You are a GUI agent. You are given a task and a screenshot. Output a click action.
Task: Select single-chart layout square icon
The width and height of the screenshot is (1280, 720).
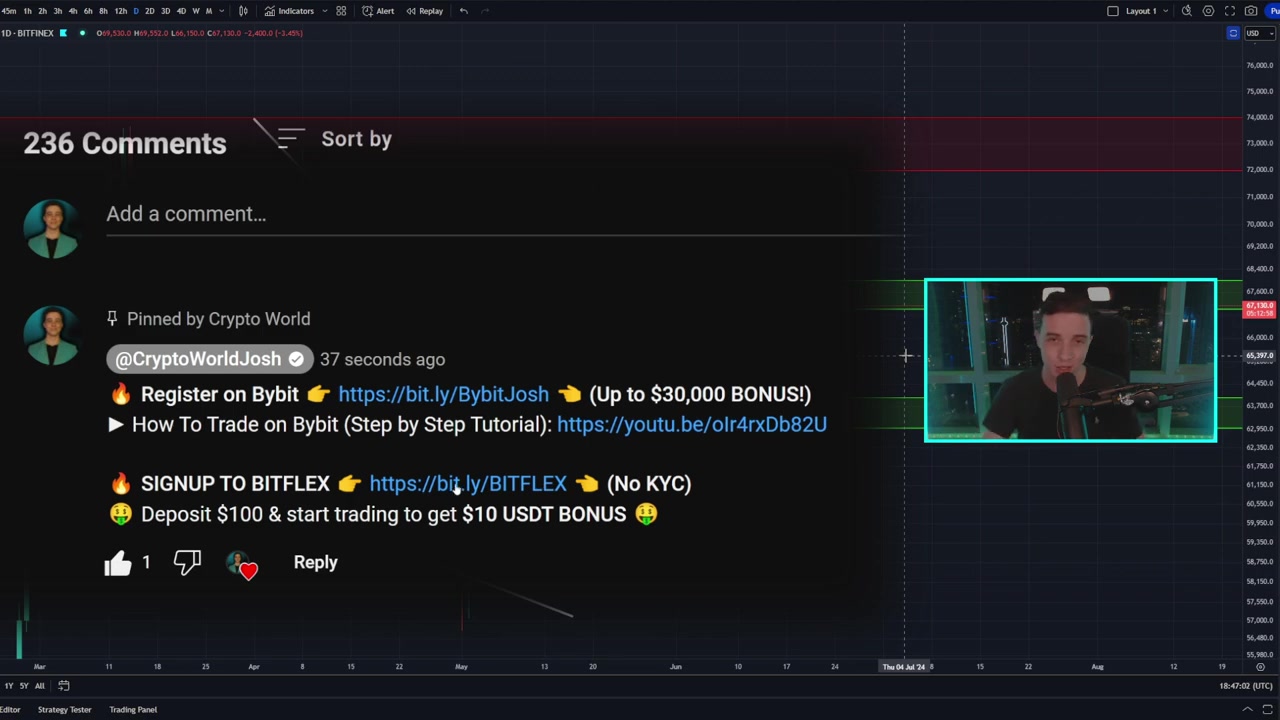(x=1113, y=11)
